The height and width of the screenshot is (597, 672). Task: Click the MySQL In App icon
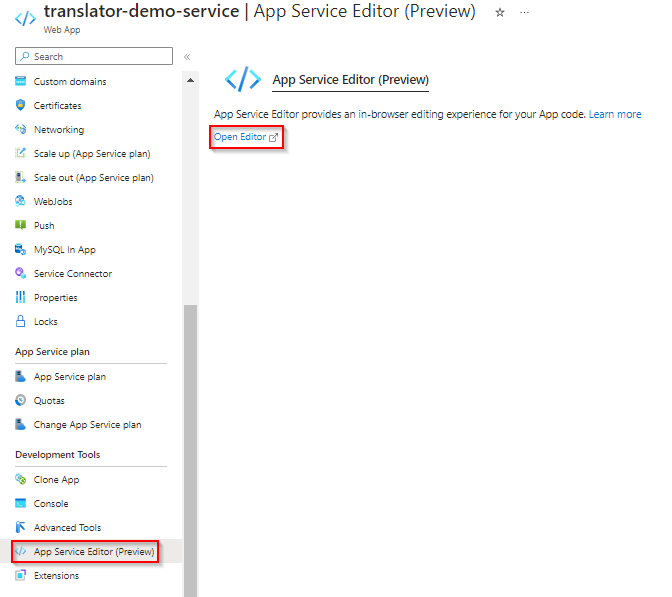tap(21, 249)
